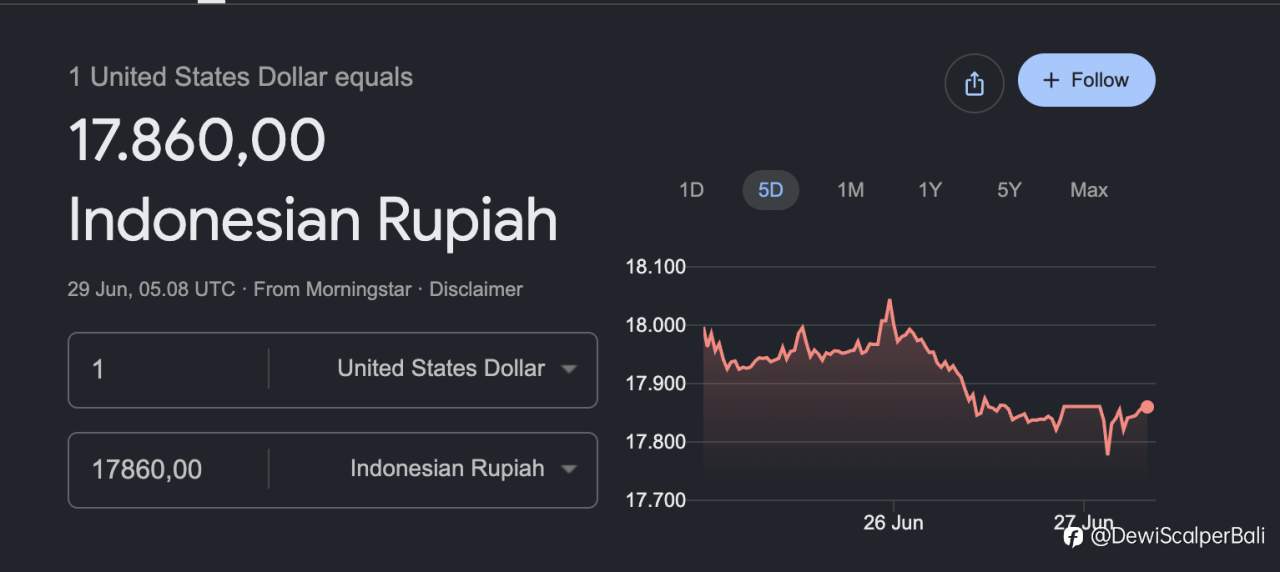Show the Max chart range

pos(1089,190)
